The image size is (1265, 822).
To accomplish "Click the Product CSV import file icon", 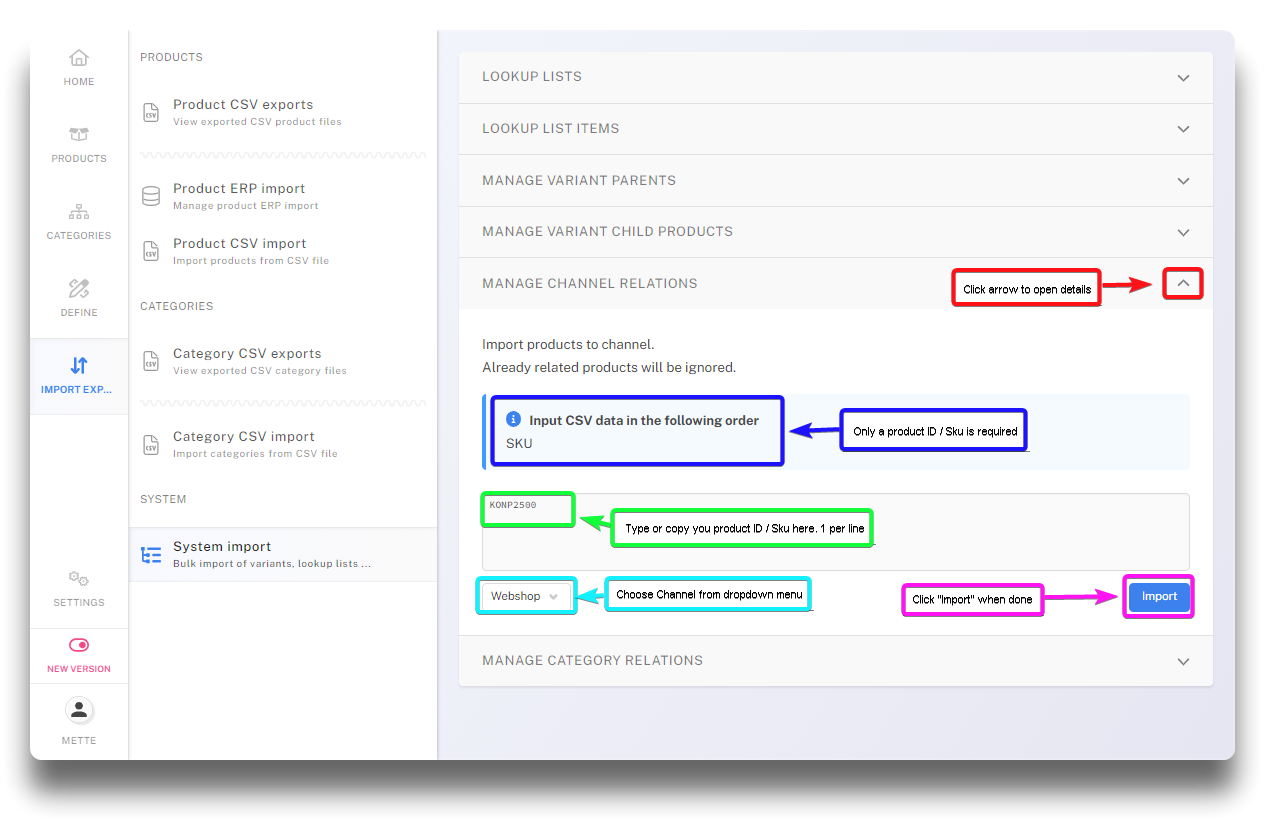I will [x=151, y=251].
